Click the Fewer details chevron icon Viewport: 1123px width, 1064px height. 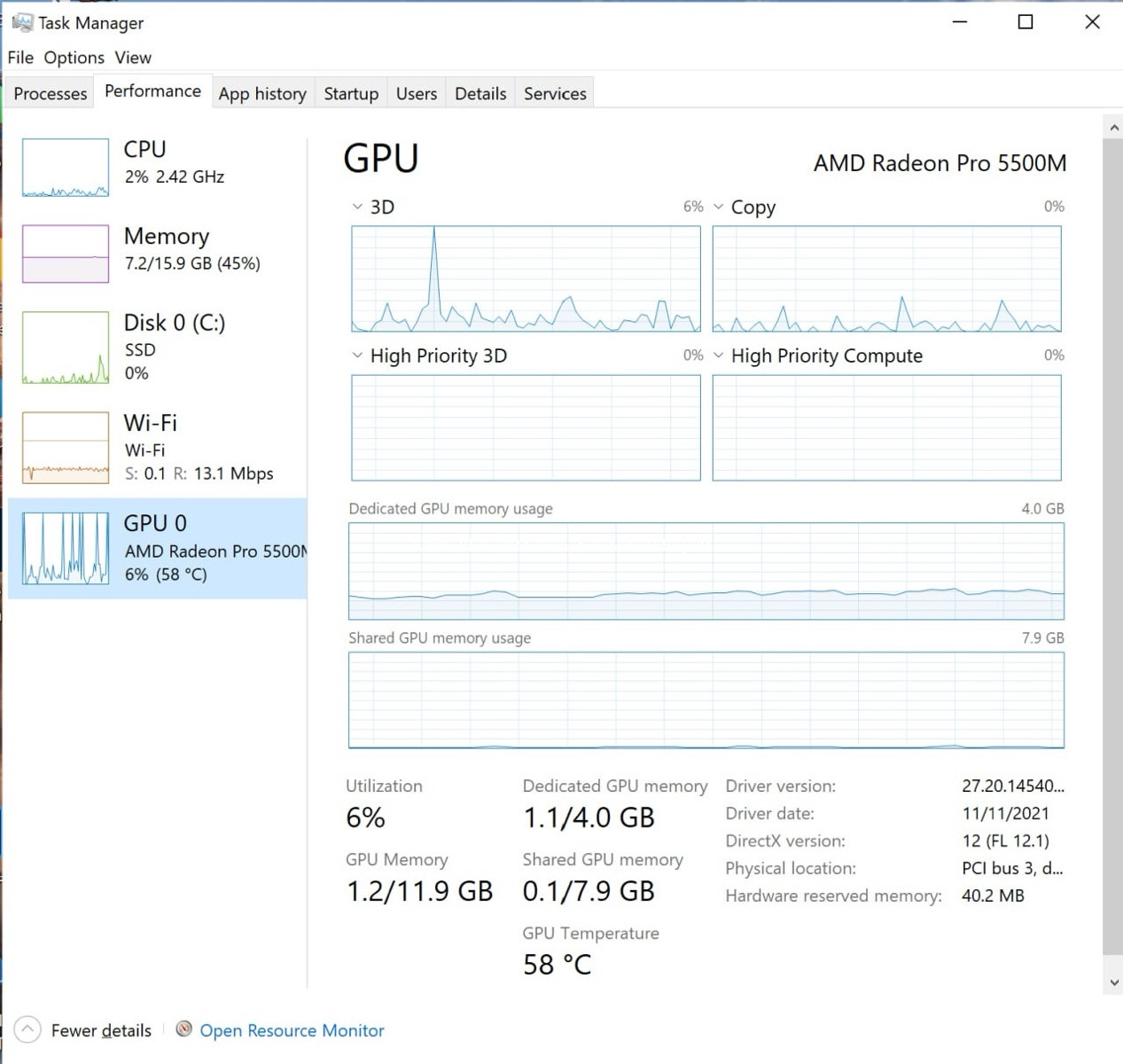pyautogui.click(x=27, y=1029)
